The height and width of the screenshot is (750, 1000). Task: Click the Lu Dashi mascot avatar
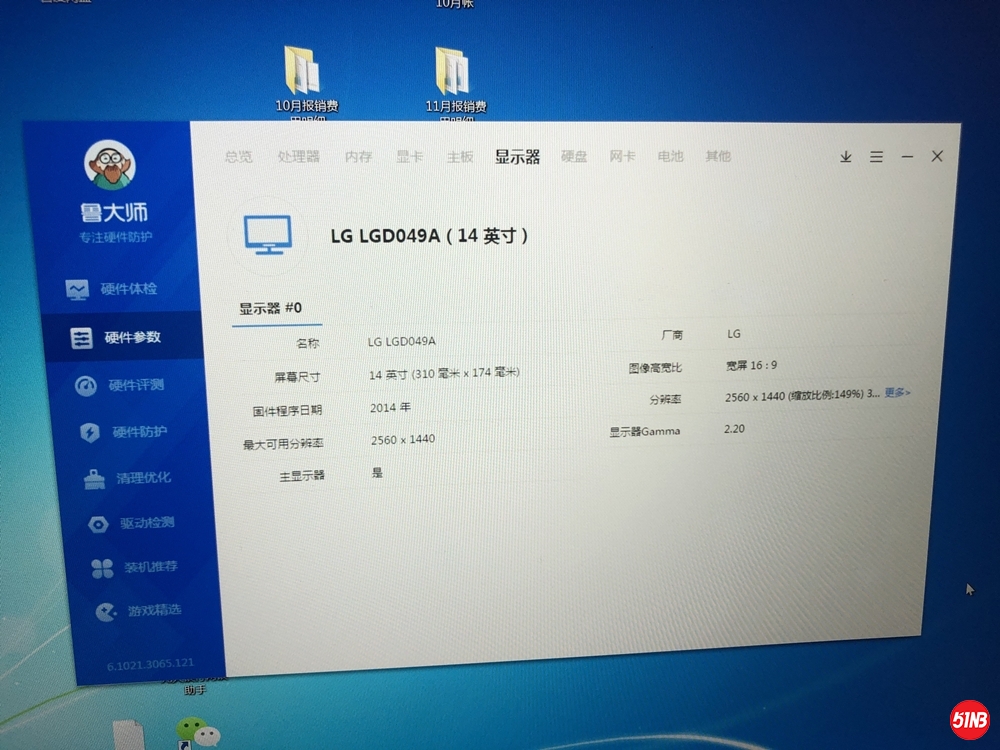coord(110,165)
